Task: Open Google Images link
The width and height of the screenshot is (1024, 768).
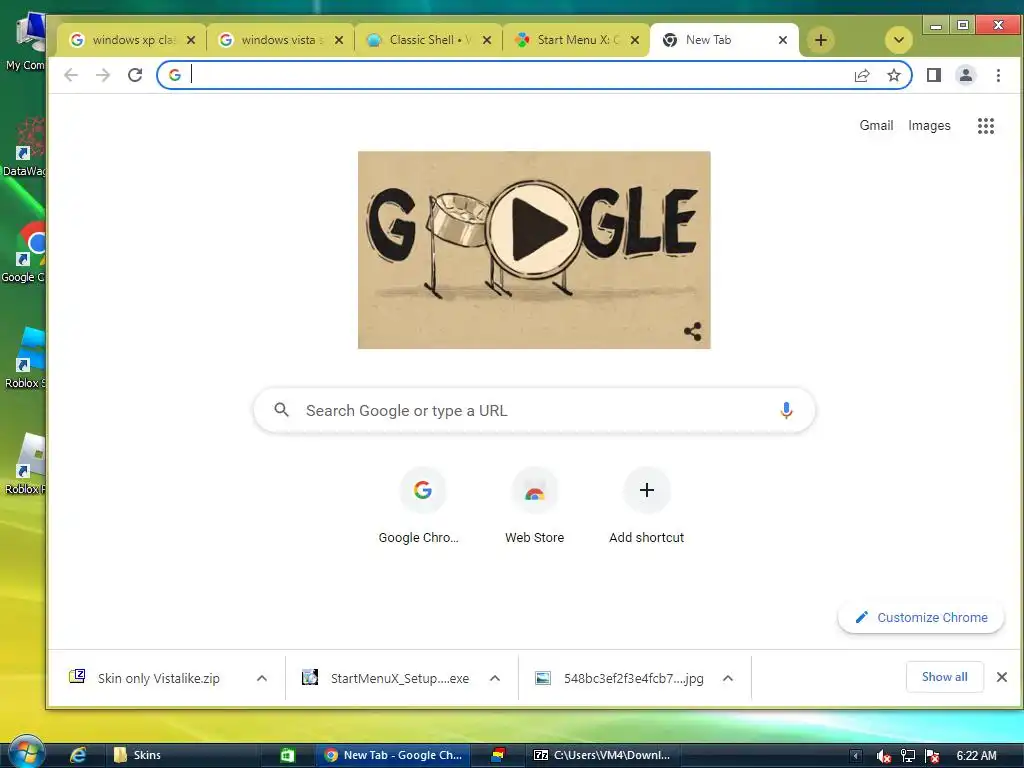Action: click(x=929, y=125)
